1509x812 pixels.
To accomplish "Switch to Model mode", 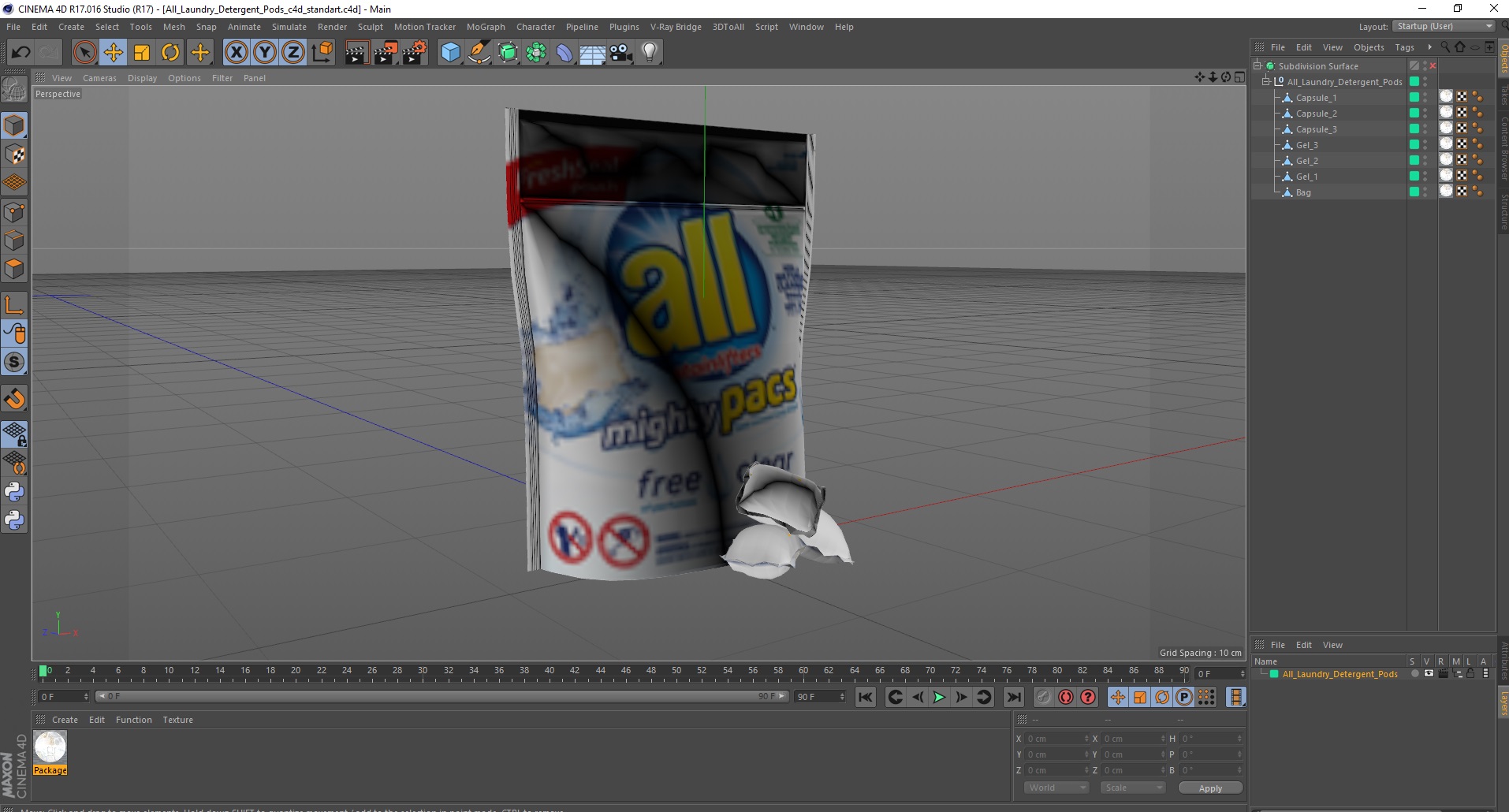I will click(x=14, y=125).
